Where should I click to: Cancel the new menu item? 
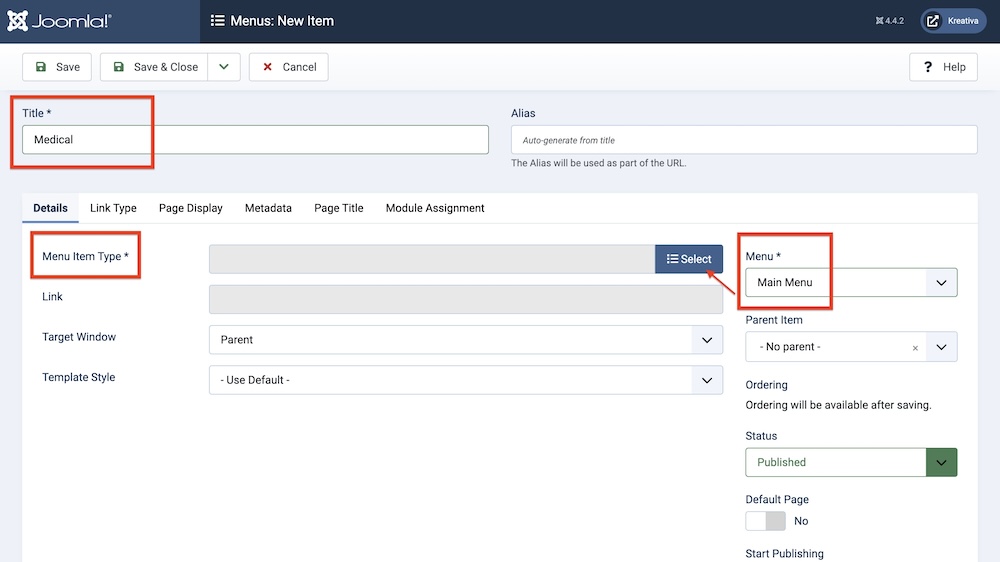pyautogui.click(x=288, y=67)
